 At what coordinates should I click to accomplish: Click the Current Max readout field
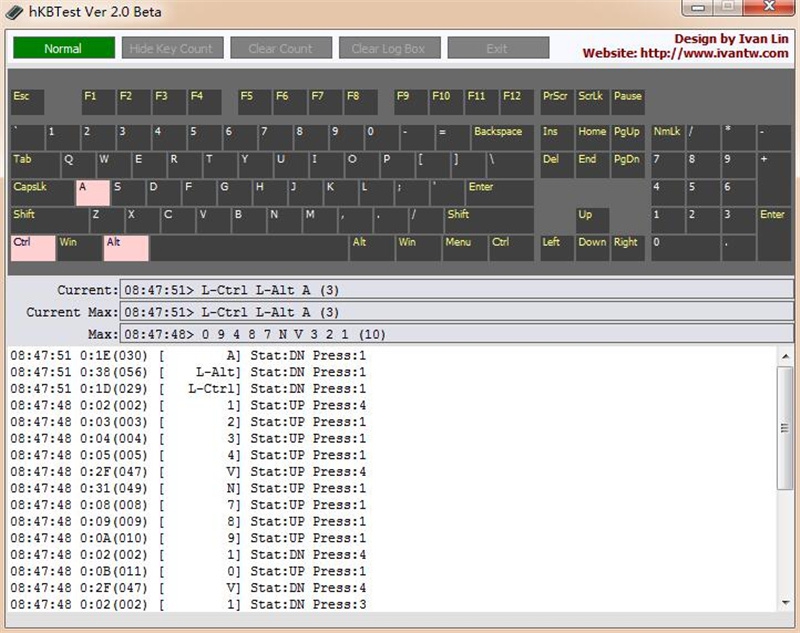tap(456, 312)
